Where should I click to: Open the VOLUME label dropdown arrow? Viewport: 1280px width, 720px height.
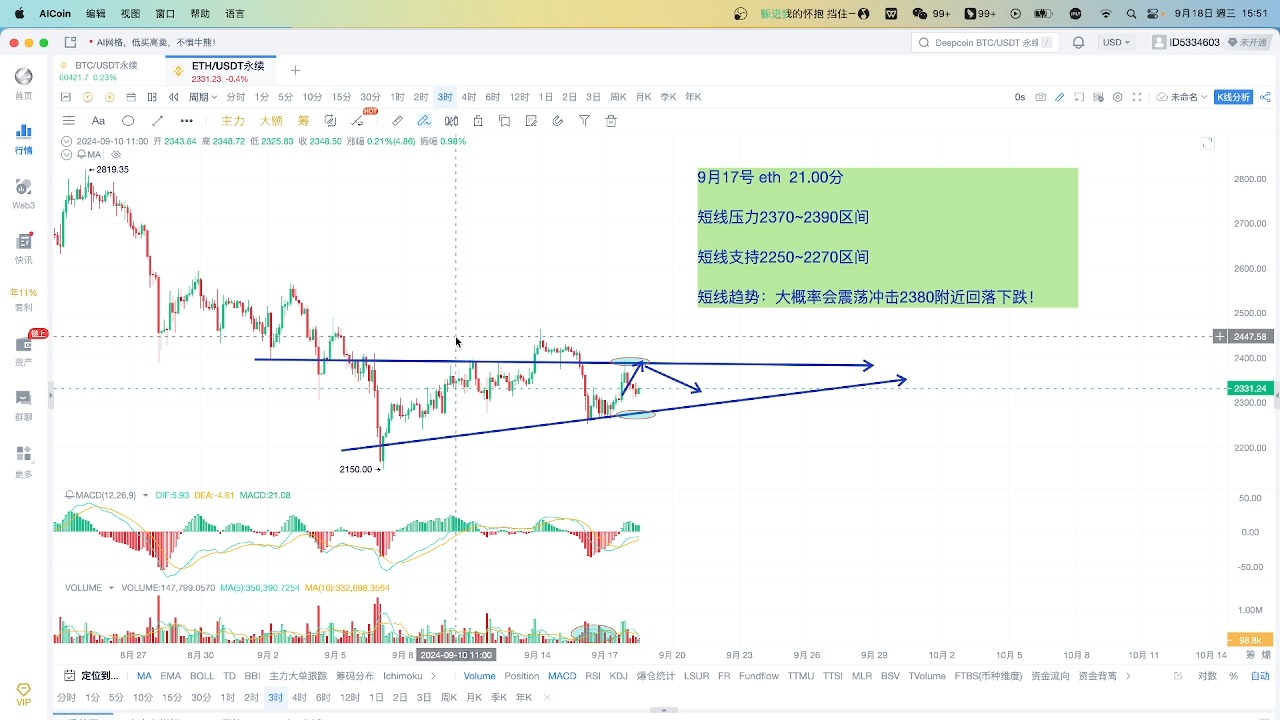111,588
